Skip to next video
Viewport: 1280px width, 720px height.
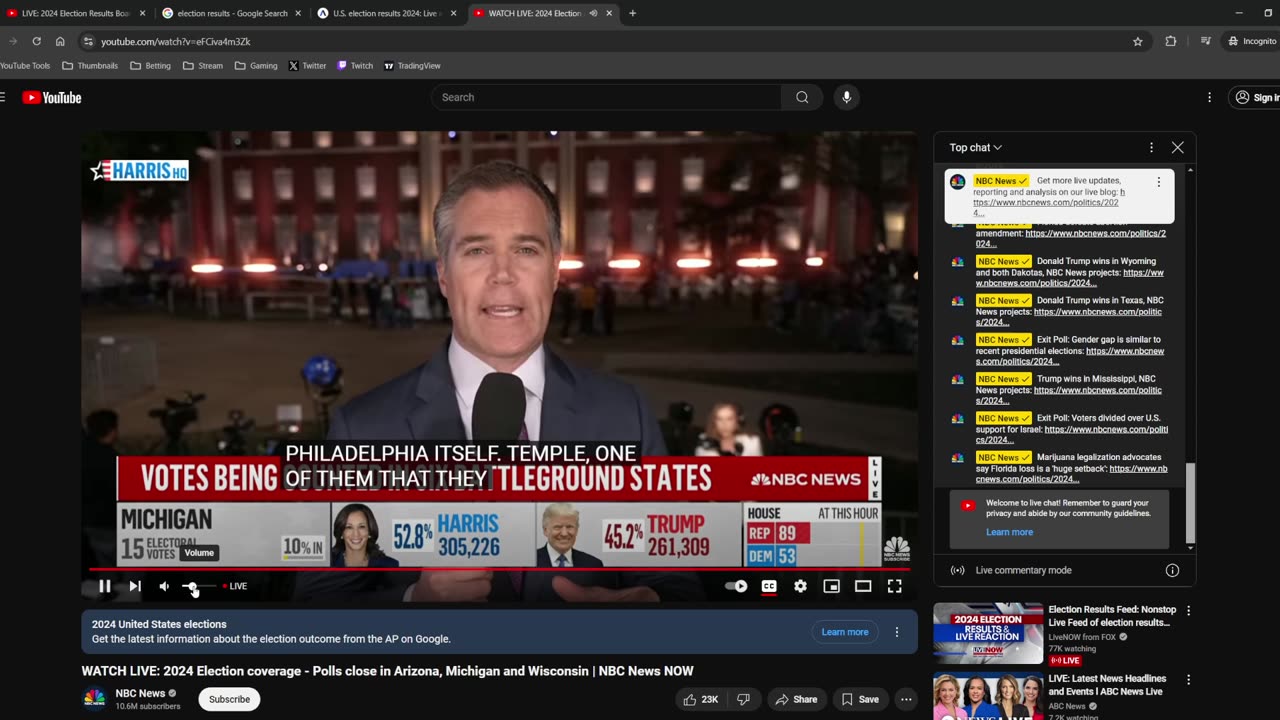pyautogui.click(x=135, y=586)
